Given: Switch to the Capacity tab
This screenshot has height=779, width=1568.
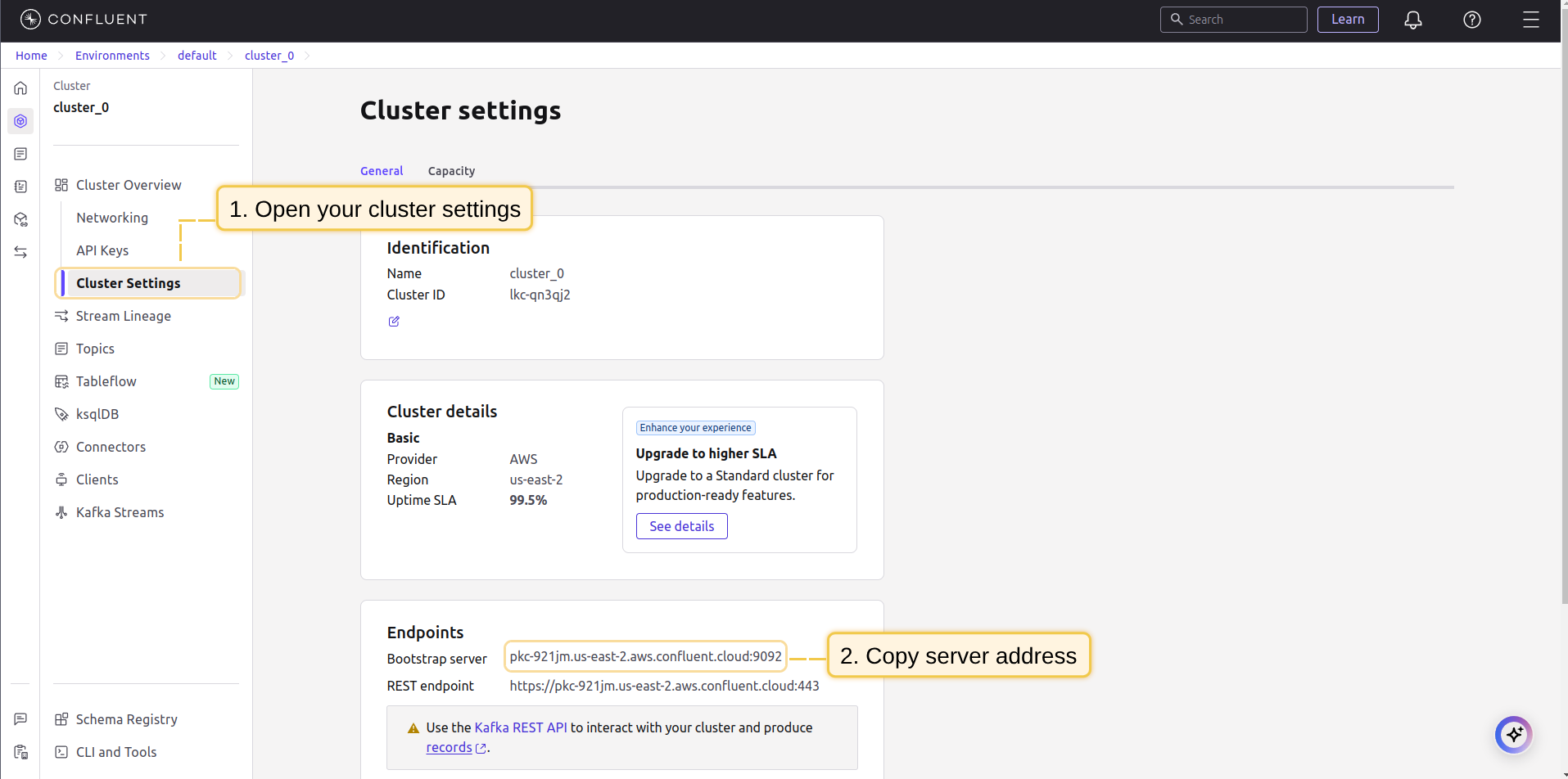Looking at the screenshot, I should pos(451,171).
